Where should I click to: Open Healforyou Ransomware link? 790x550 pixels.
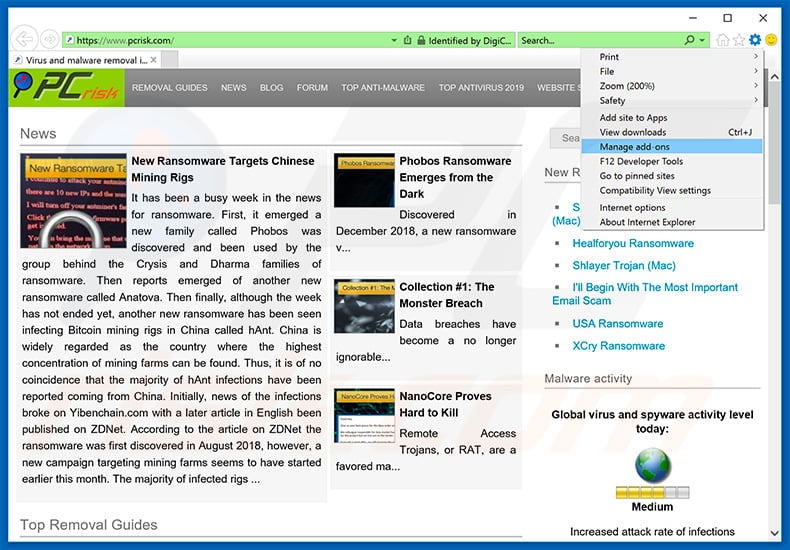[633, 244]
